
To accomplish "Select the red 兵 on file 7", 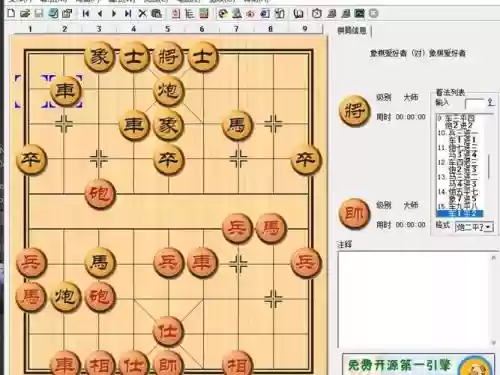I will (237, 228).
